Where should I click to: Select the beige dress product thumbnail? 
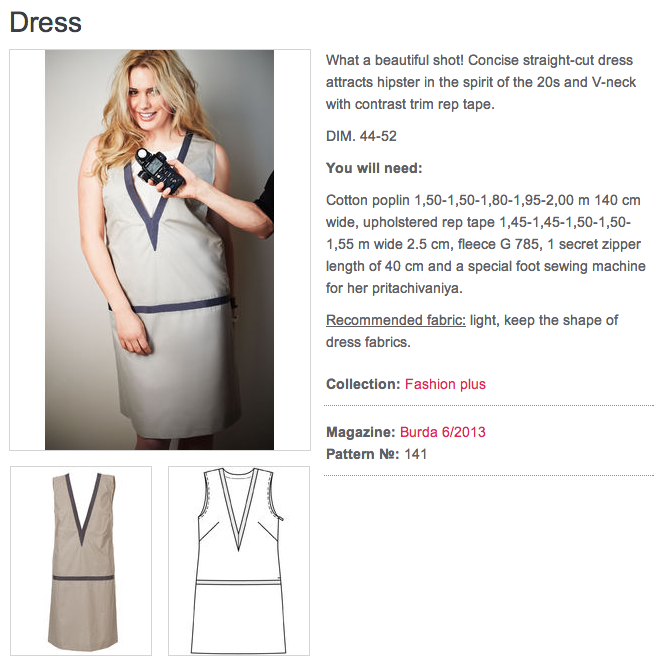(x=81, y=561)
